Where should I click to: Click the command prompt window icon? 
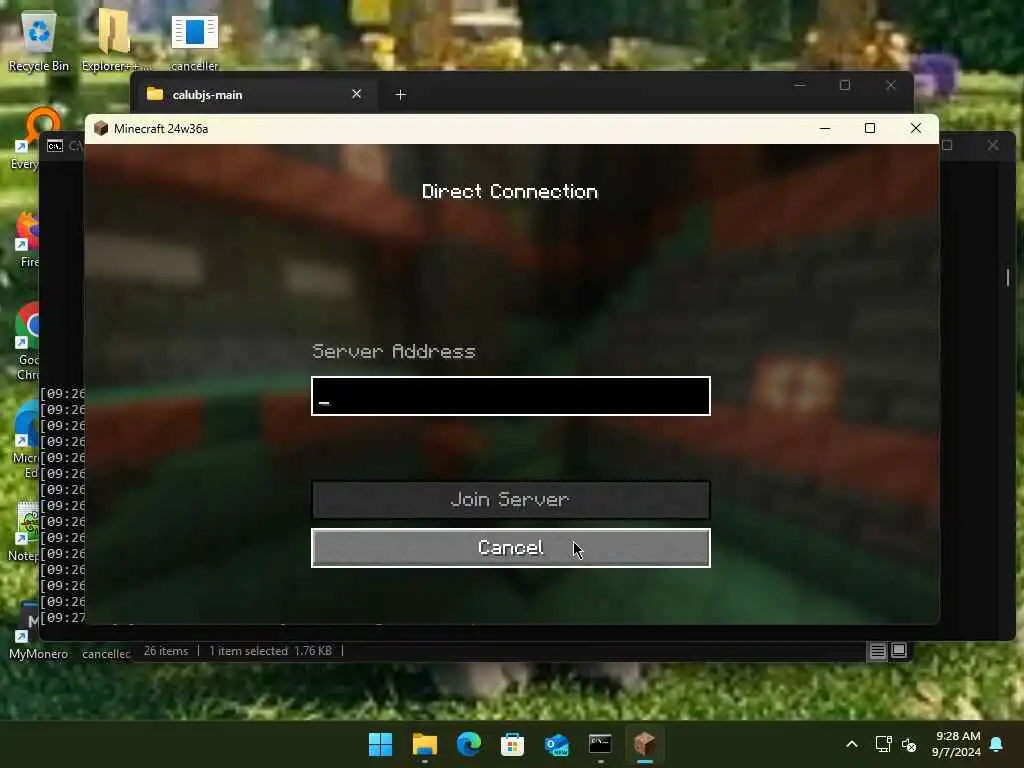[x=55, y=146]
